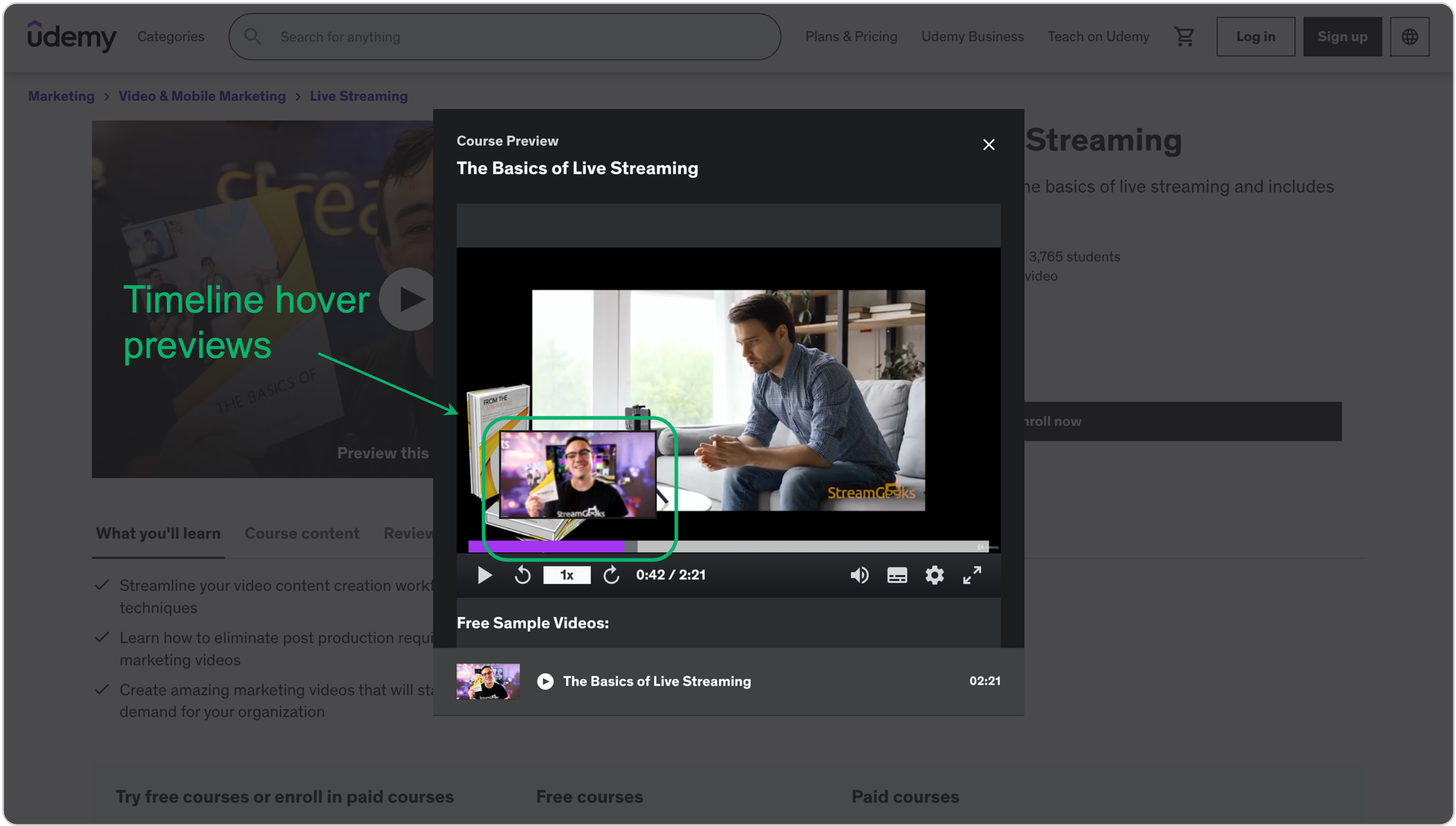This screenshot has width=1456, height=826.
Task: Focus the Search for anything field
Action: click(504, 37)
